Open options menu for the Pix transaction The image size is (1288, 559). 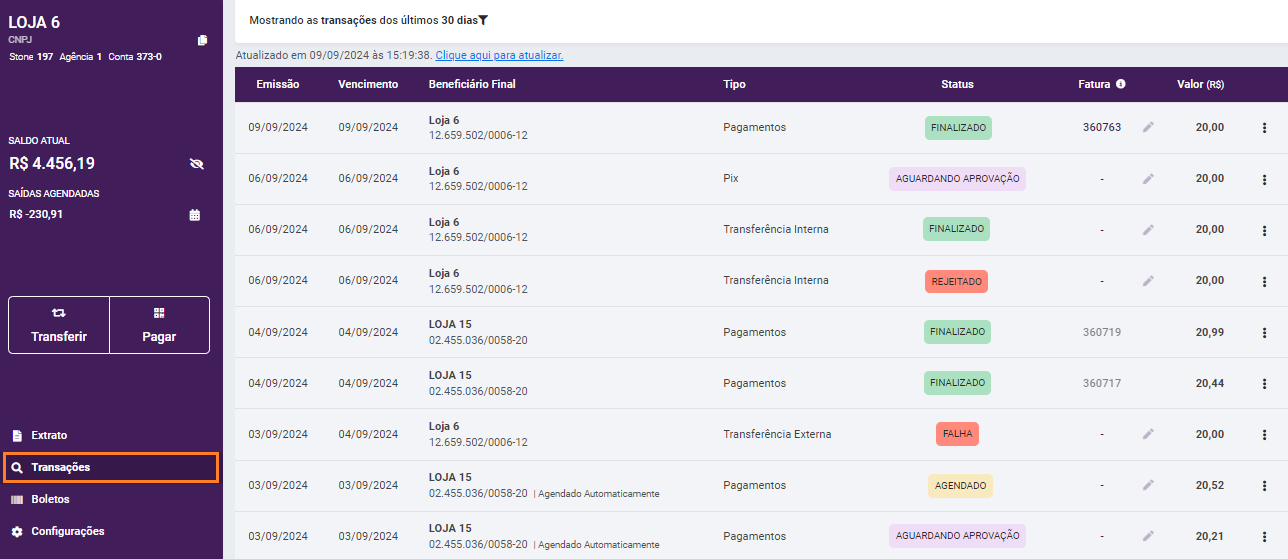1264,179
